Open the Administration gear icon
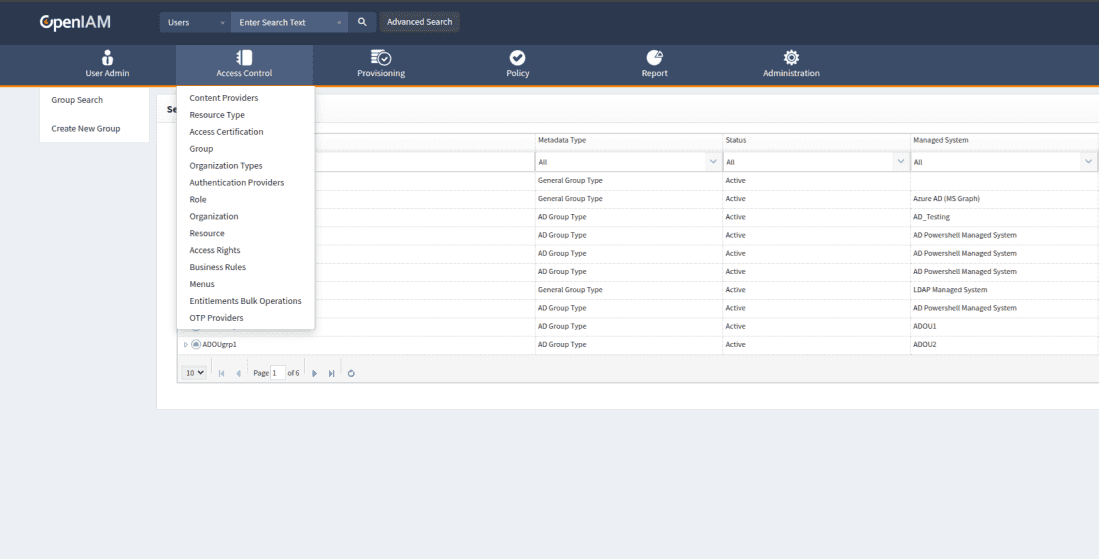Viewport: 1104px width, 559px height. tap(790, 58)
